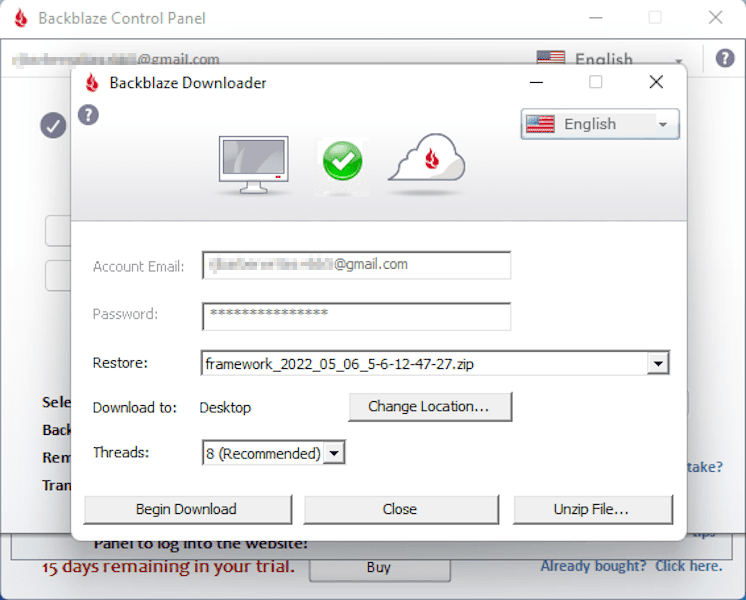Click the Account Email input field
746x600 pixels.
356,265
